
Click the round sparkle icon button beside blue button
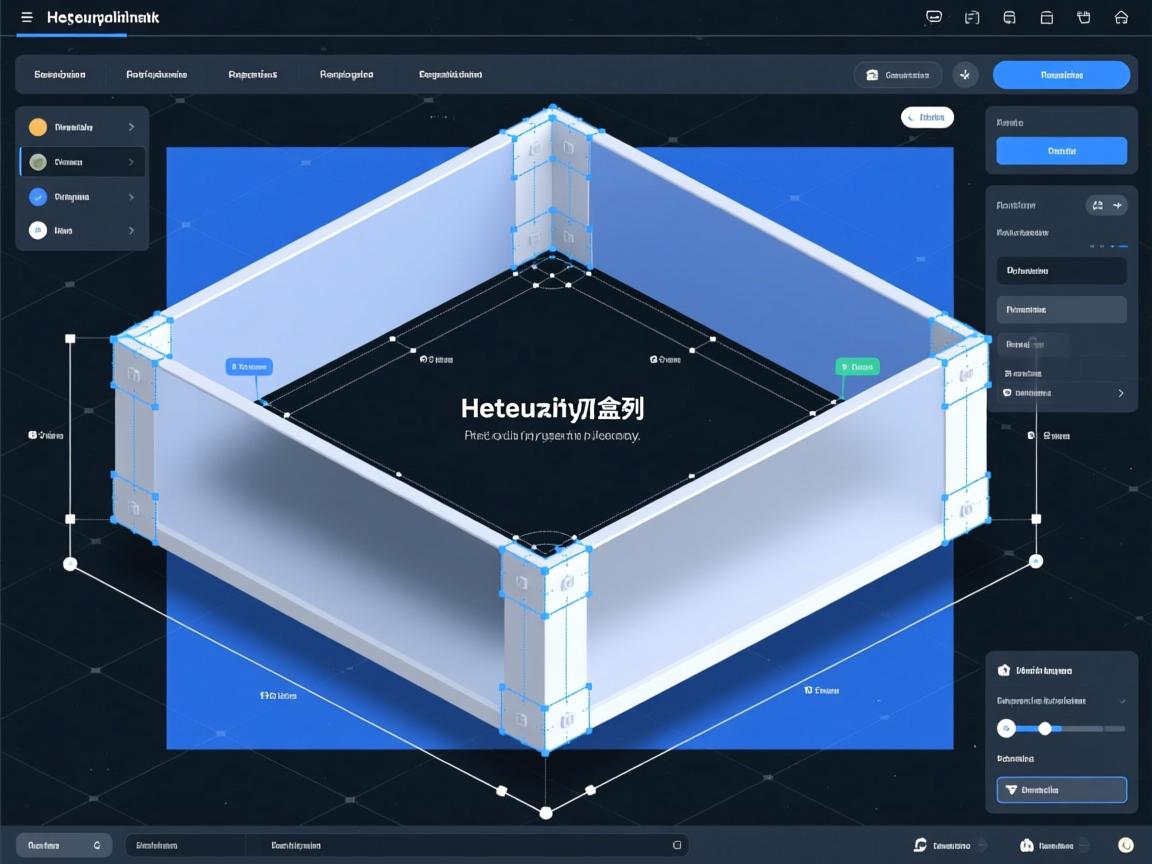pyautogui.click(x=965, y=75)
